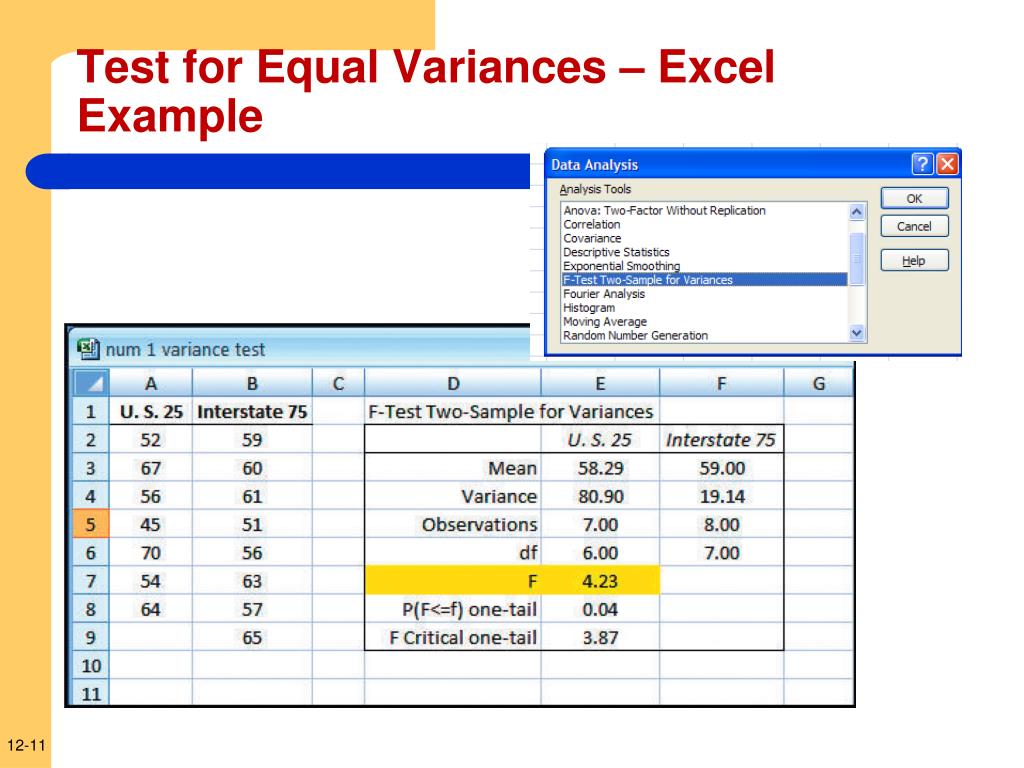
Task: Click the list's scroll down arrow
Action: coord(857,333)
